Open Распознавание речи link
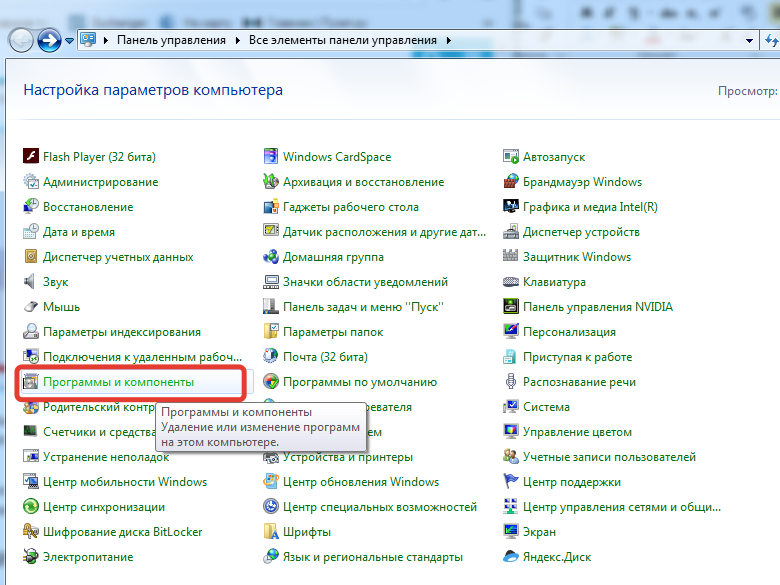This screenshot has height=585, width=780. tap(579, 382)
